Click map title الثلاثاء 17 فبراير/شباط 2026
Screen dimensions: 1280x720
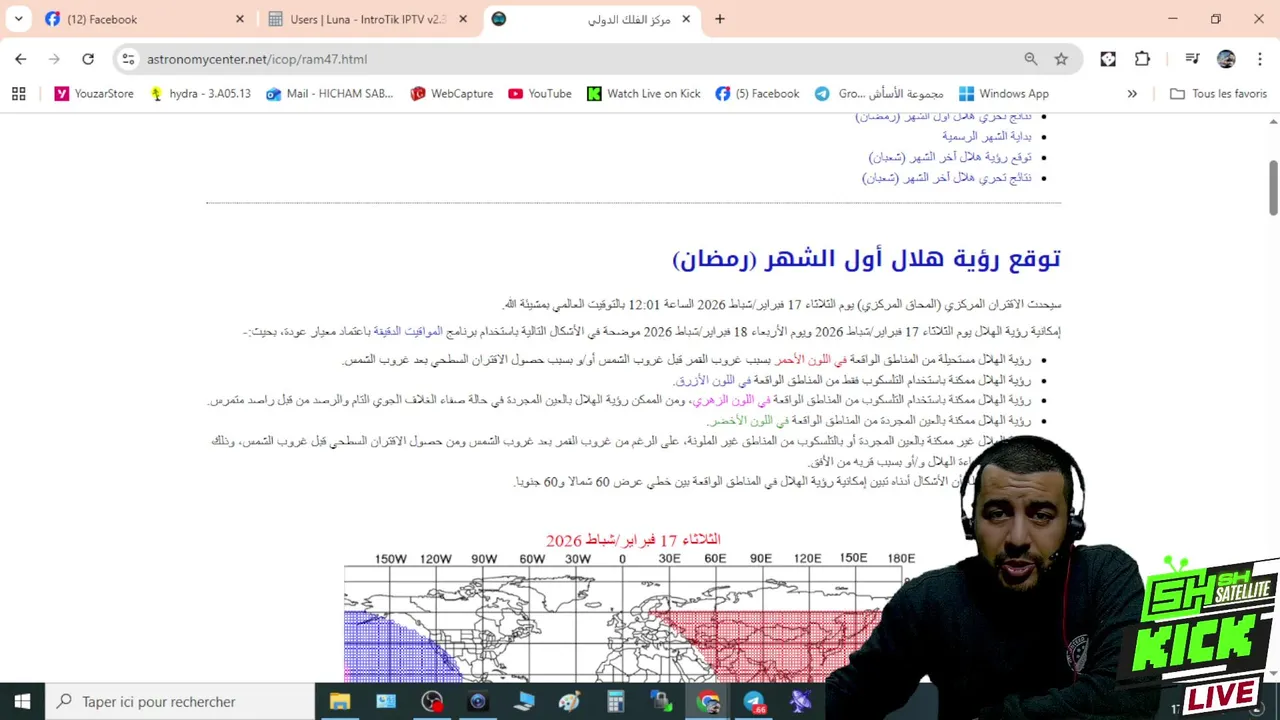click(x=633, y=540)
